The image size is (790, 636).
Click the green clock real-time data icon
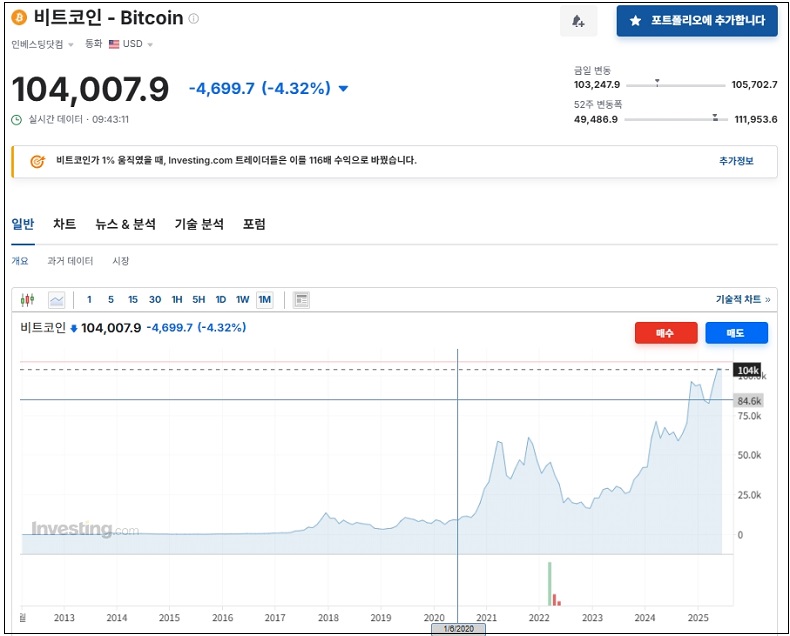17,120
